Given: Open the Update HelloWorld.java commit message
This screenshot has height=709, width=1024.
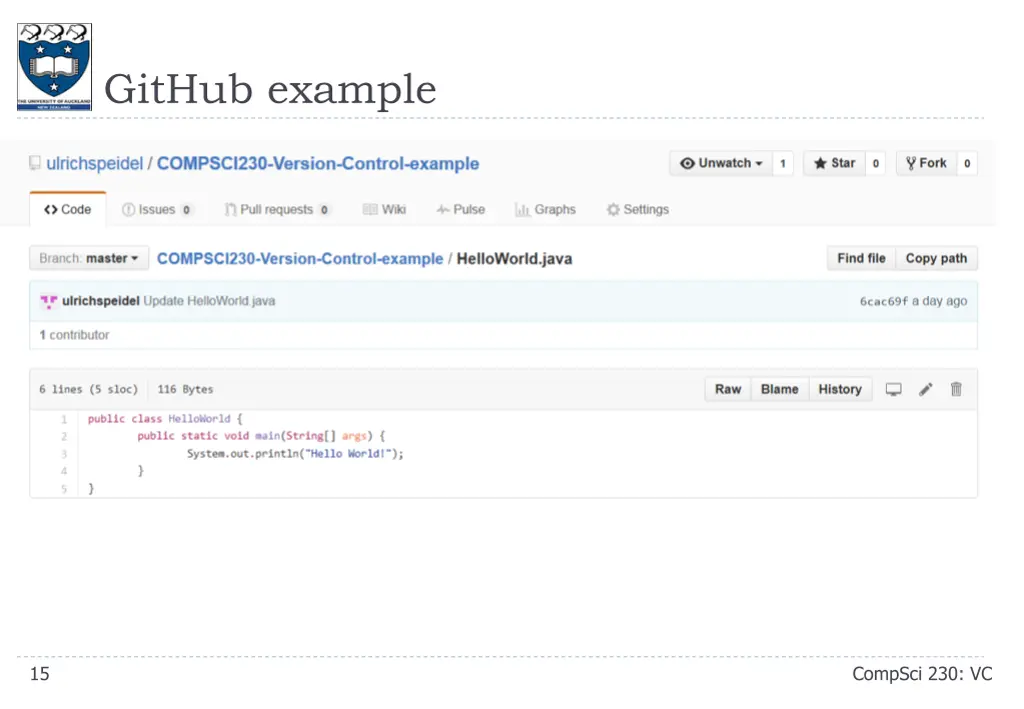Looking at the screenshot, I should (x=209, y=301).
